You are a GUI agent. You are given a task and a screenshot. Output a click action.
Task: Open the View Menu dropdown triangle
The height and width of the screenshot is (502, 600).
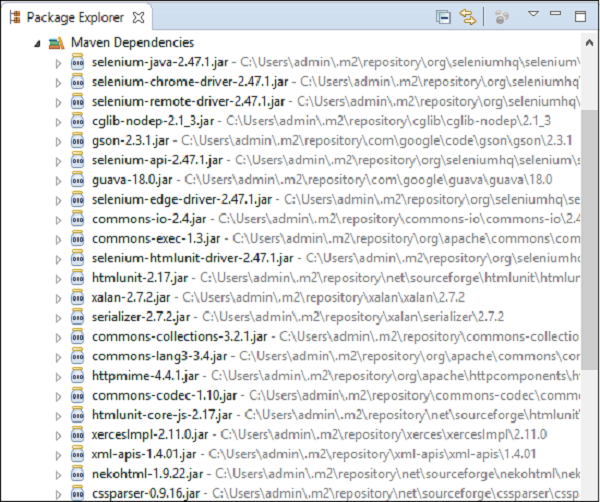click(x=533, y=14)
